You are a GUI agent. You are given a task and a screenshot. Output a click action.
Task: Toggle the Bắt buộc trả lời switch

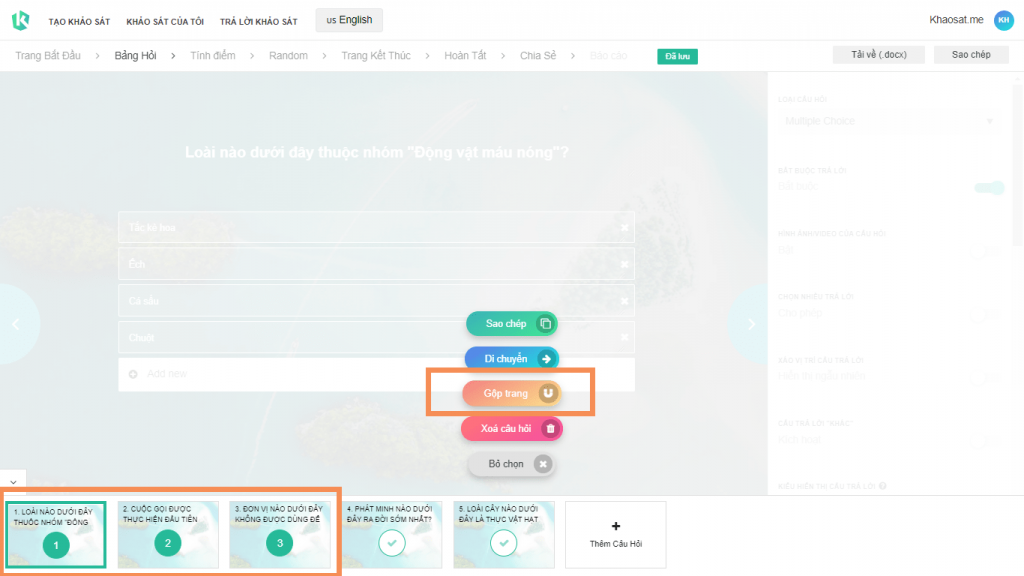(989, 187)
